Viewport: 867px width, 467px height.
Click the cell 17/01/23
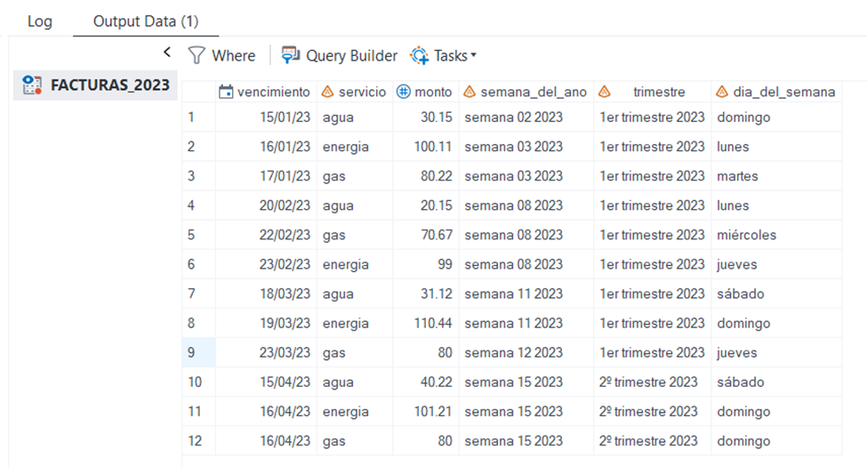tap(266, 176)
